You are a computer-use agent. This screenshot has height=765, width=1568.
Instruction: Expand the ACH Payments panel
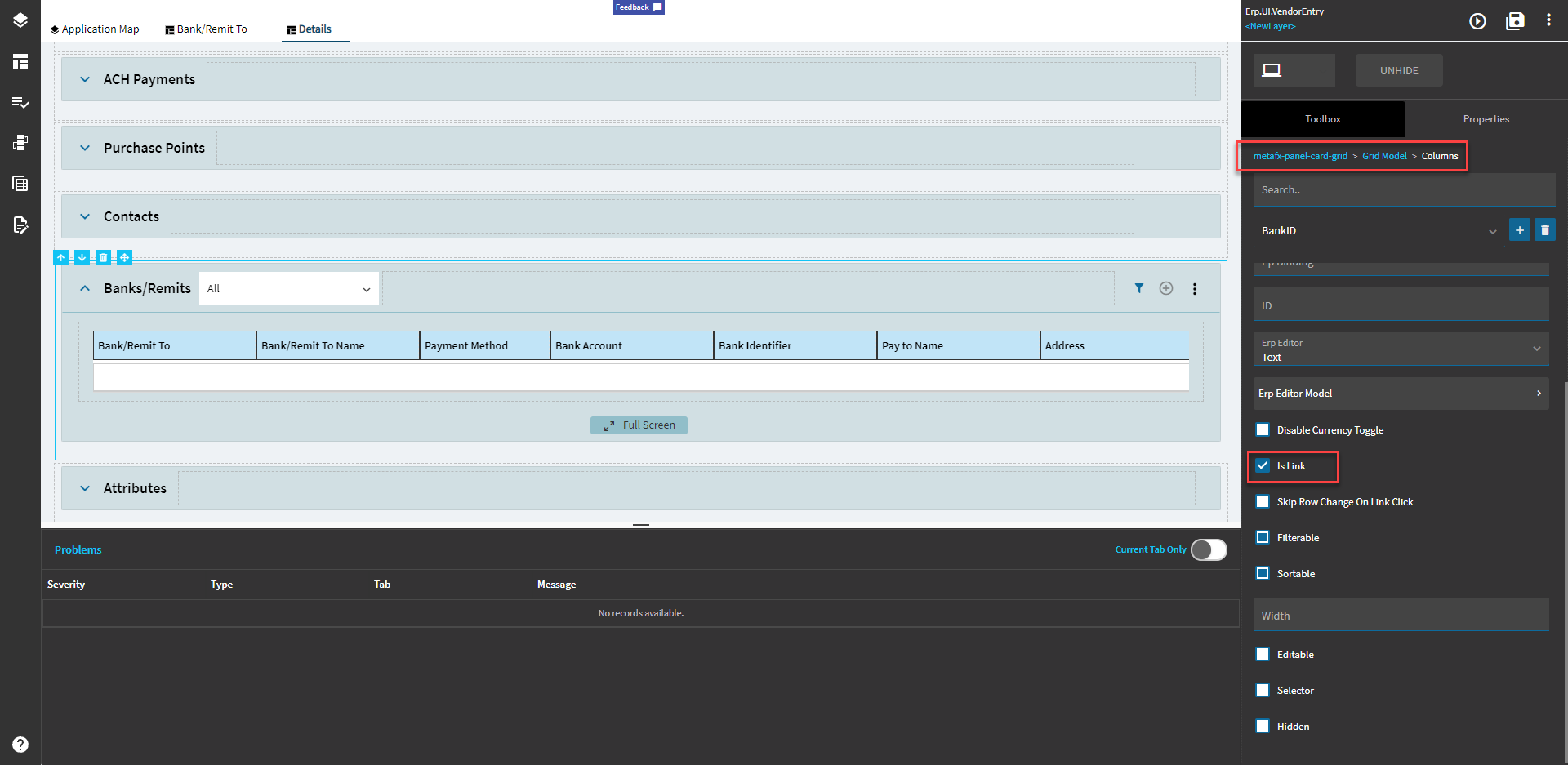(85, 79)
